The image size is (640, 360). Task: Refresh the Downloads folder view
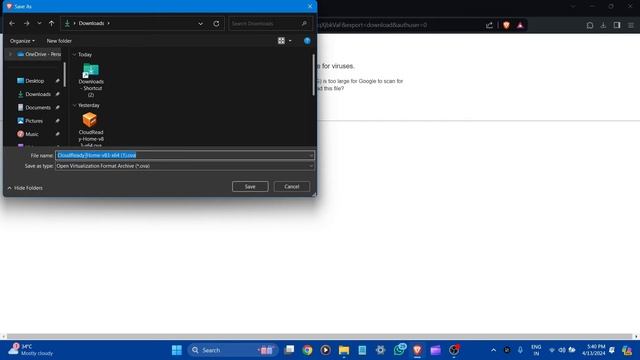[216, 24]
